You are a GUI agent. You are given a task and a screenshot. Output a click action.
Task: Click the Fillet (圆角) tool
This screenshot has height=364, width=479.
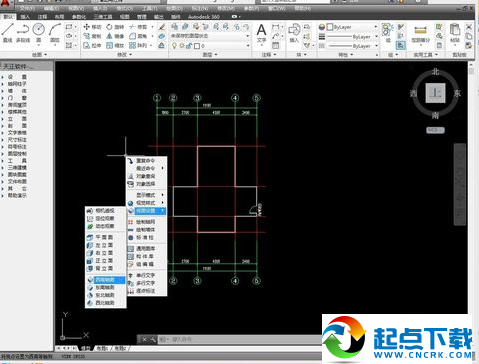click(x=138, y=36)
